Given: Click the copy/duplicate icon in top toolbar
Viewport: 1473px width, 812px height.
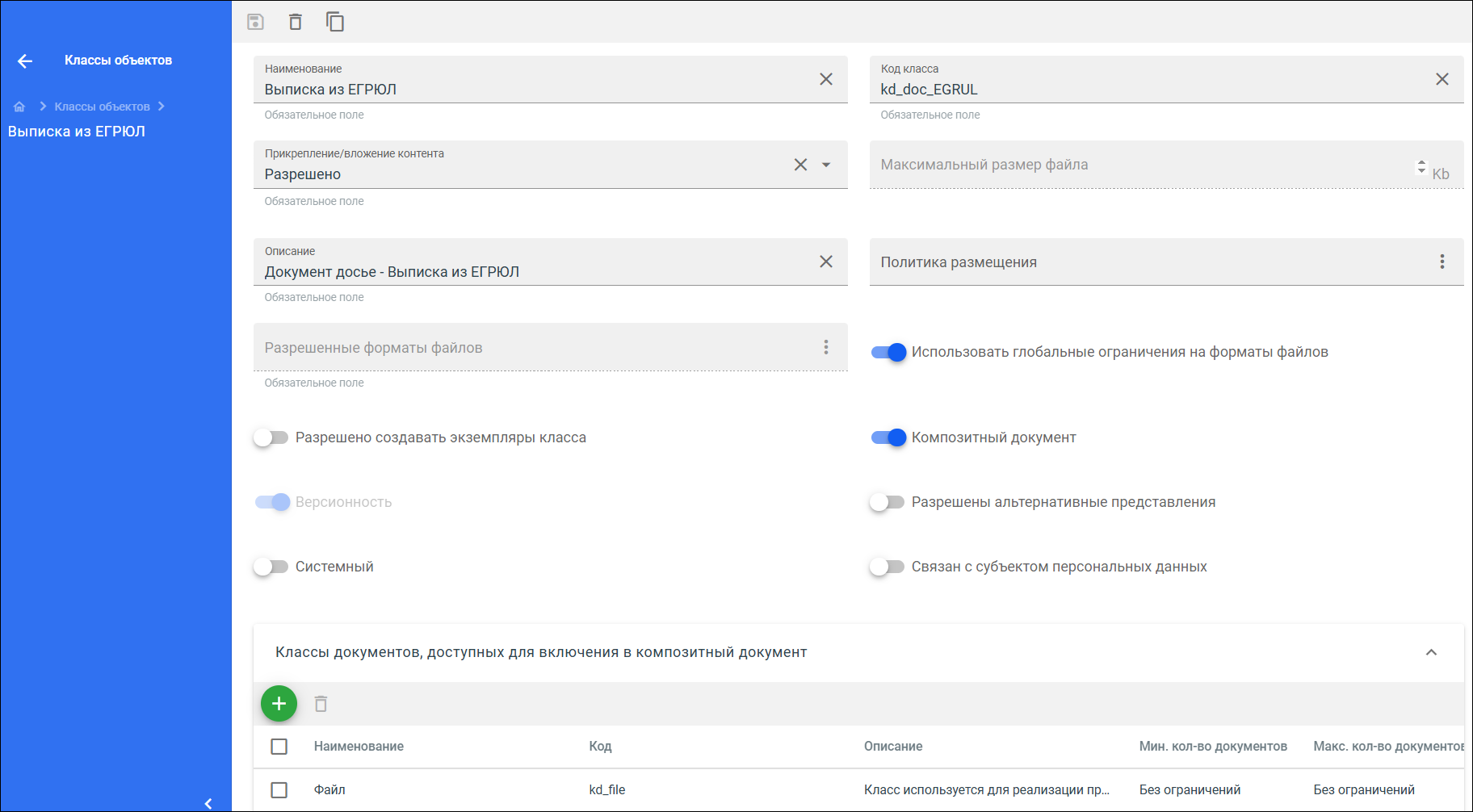Looking at the screenshot, I should click(335, 22).
